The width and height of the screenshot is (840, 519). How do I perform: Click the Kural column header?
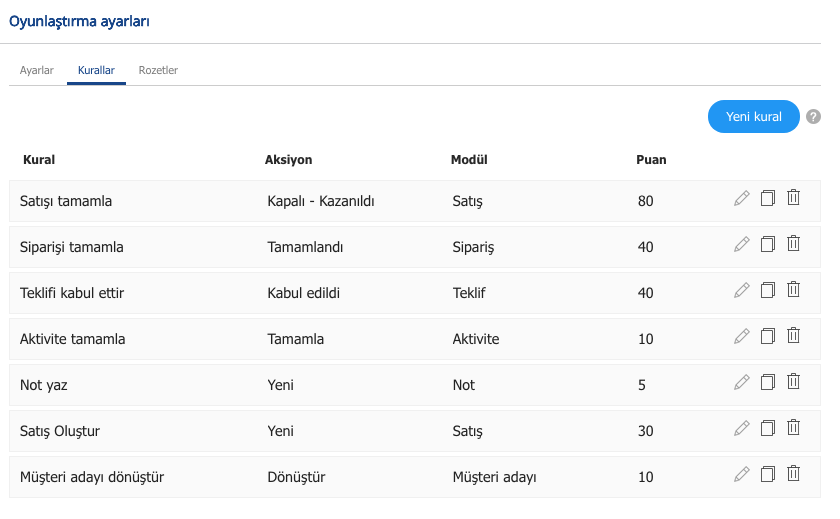coord(39,160)
